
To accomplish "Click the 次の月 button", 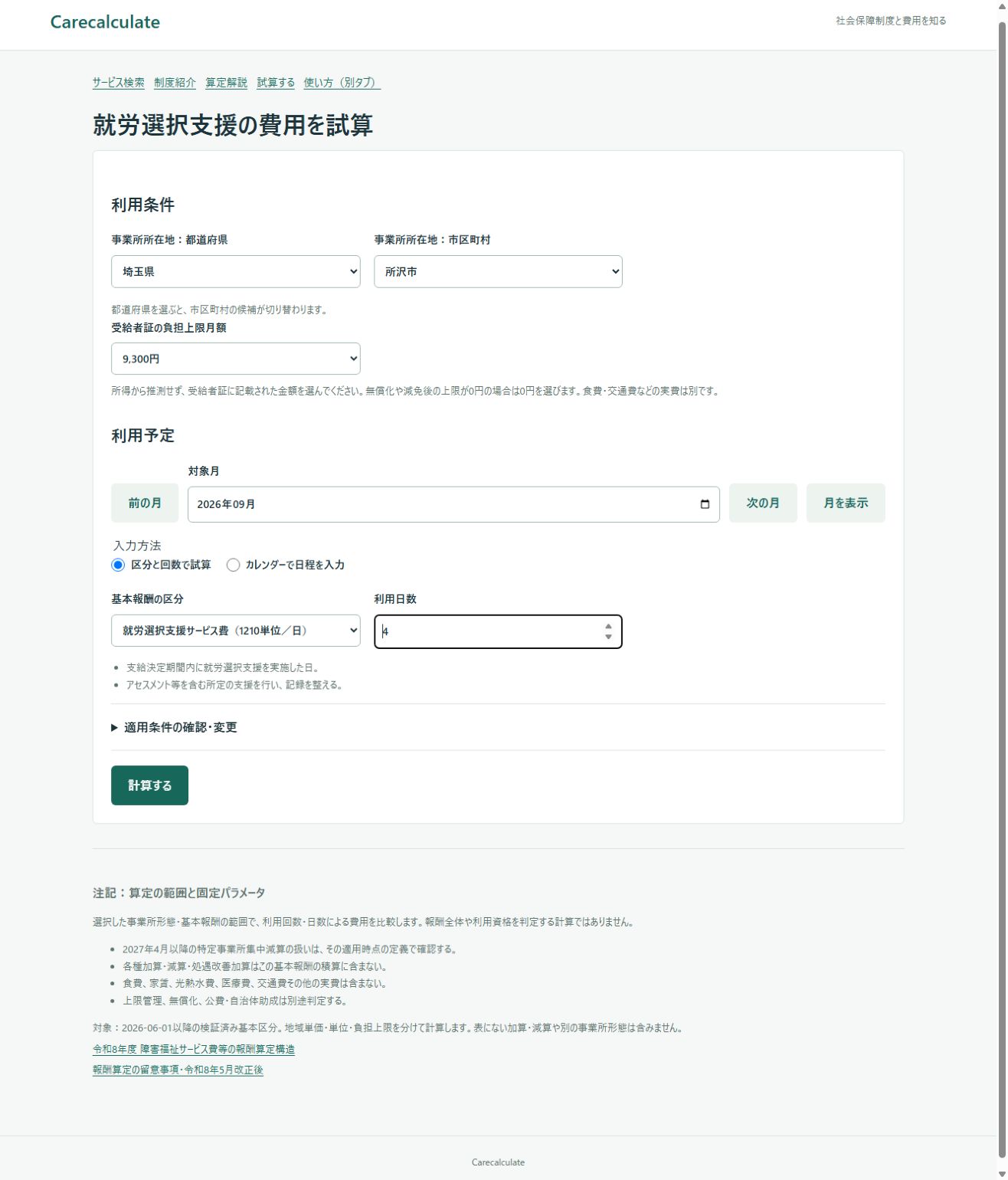I will coord(763,503).
